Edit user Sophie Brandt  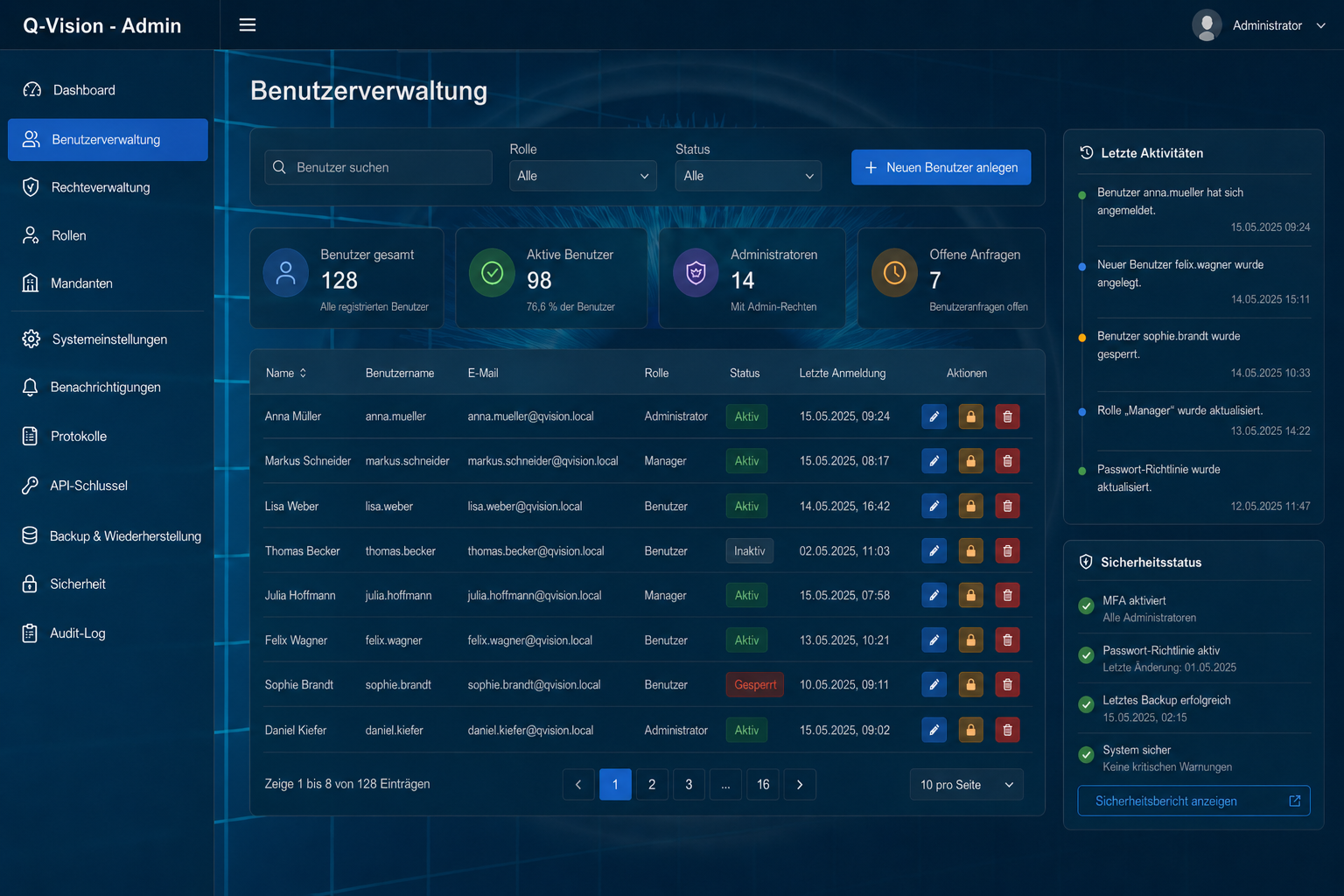(x=934, y=684)
